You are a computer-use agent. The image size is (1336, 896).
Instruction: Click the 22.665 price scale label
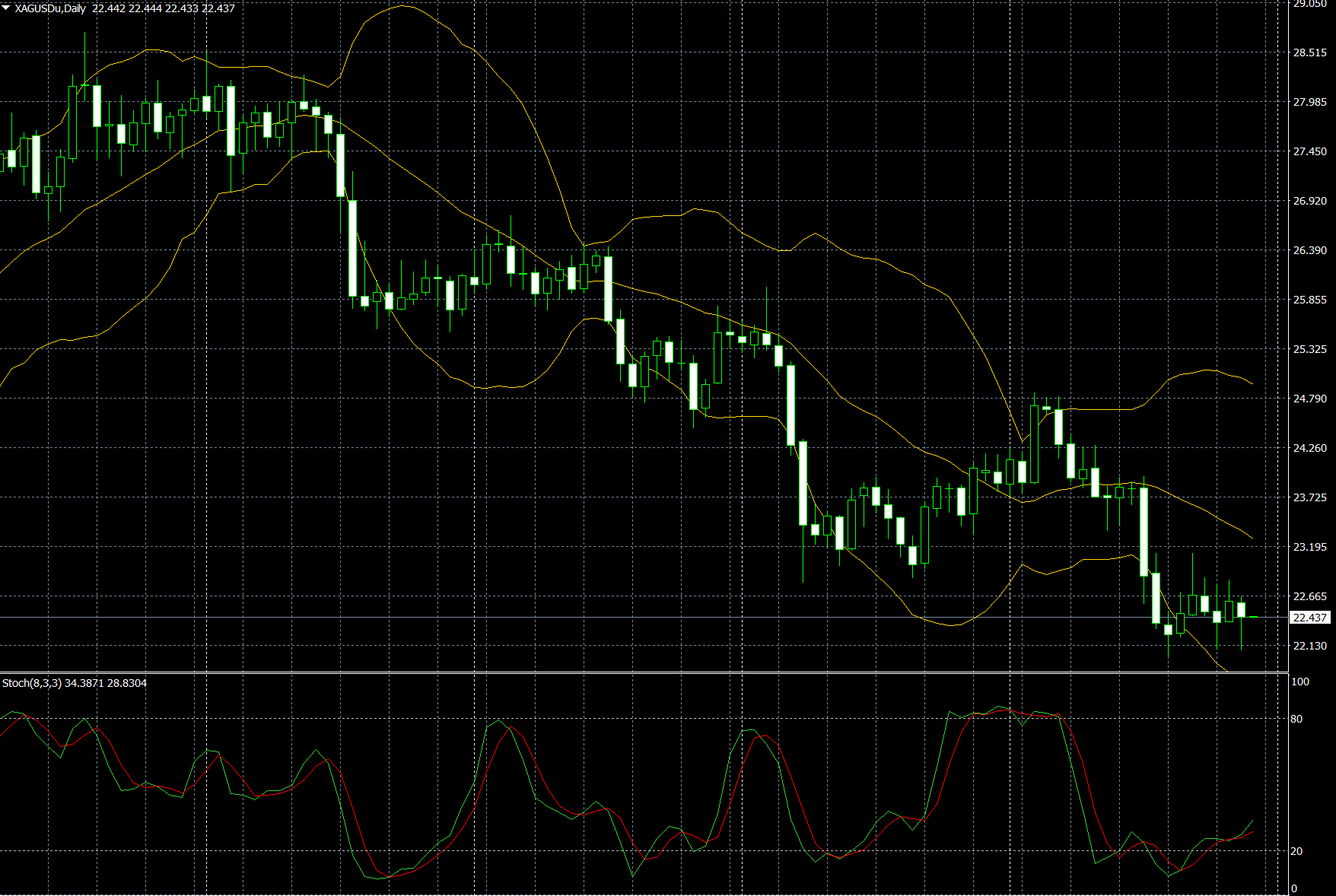pos(1310,596)
